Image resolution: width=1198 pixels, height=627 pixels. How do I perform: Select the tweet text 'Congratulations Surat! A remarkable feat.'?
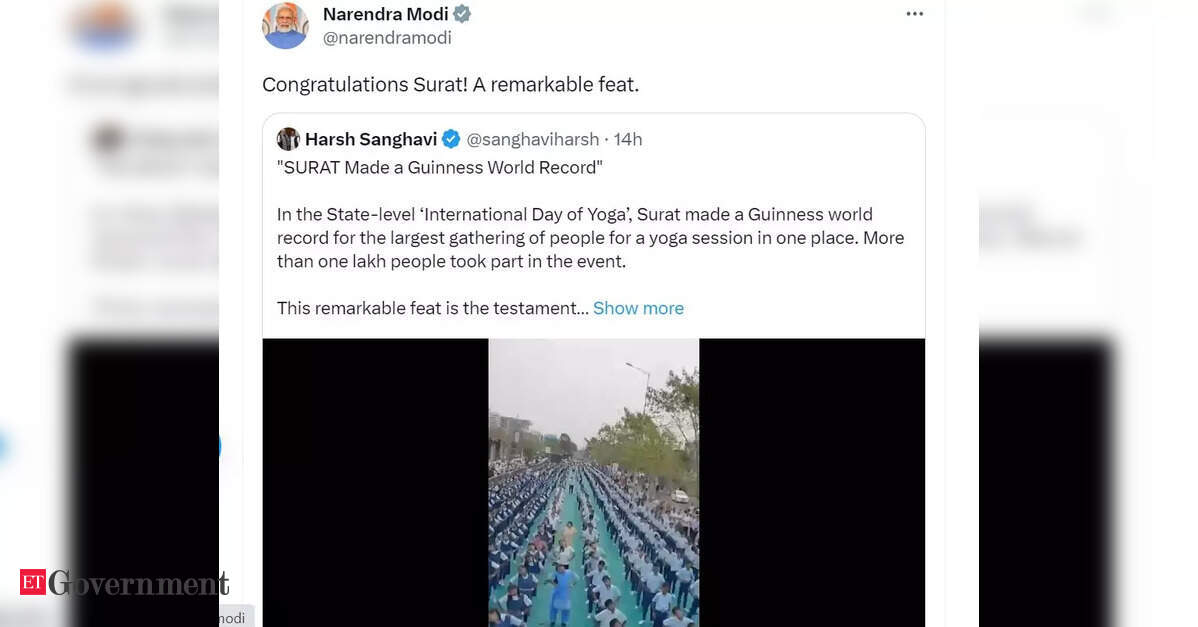450,84
